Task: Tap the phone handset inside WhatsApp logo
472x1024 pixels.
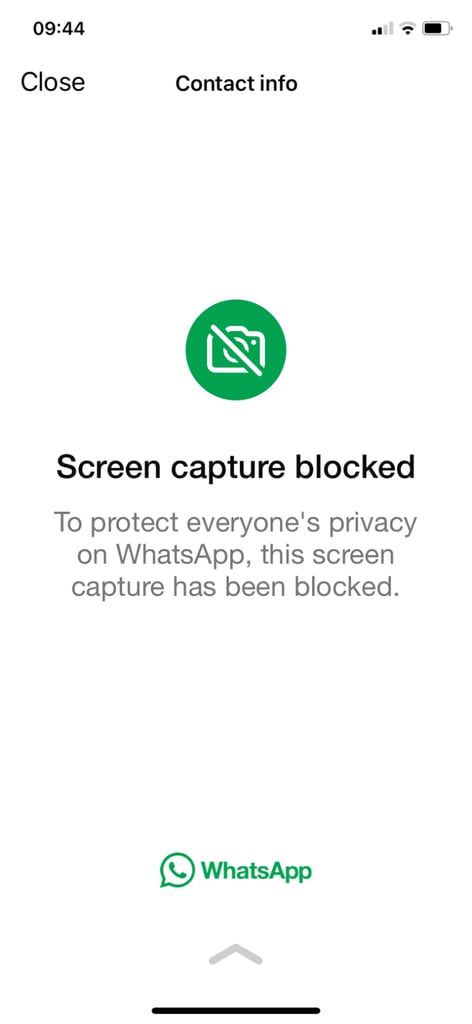Action: tap(177, 869)
